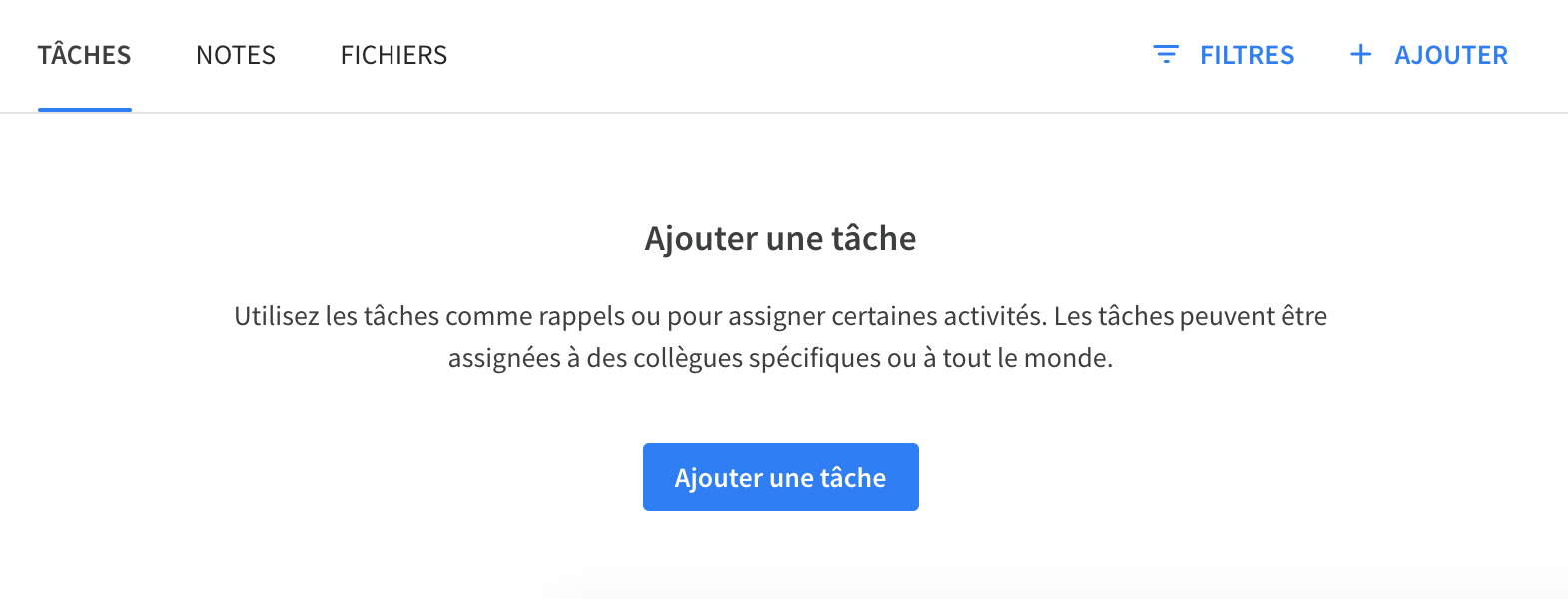Click the plus icon beside AJOUTER
1568x599 pixels.
[x=1360, y=54]
